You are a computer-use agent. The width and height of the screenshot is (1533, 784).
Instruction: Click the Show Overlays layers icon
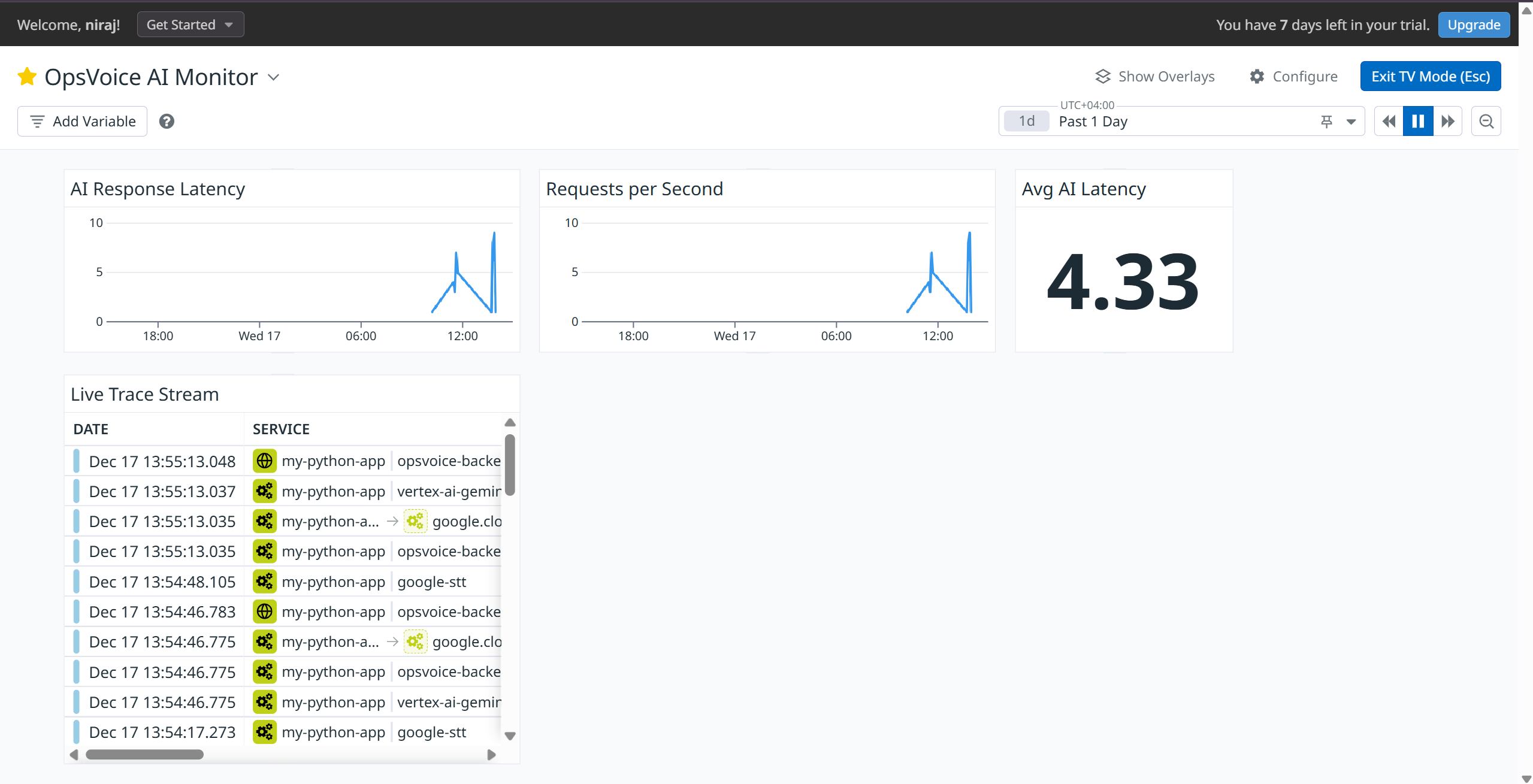[x=1102, y=77]
